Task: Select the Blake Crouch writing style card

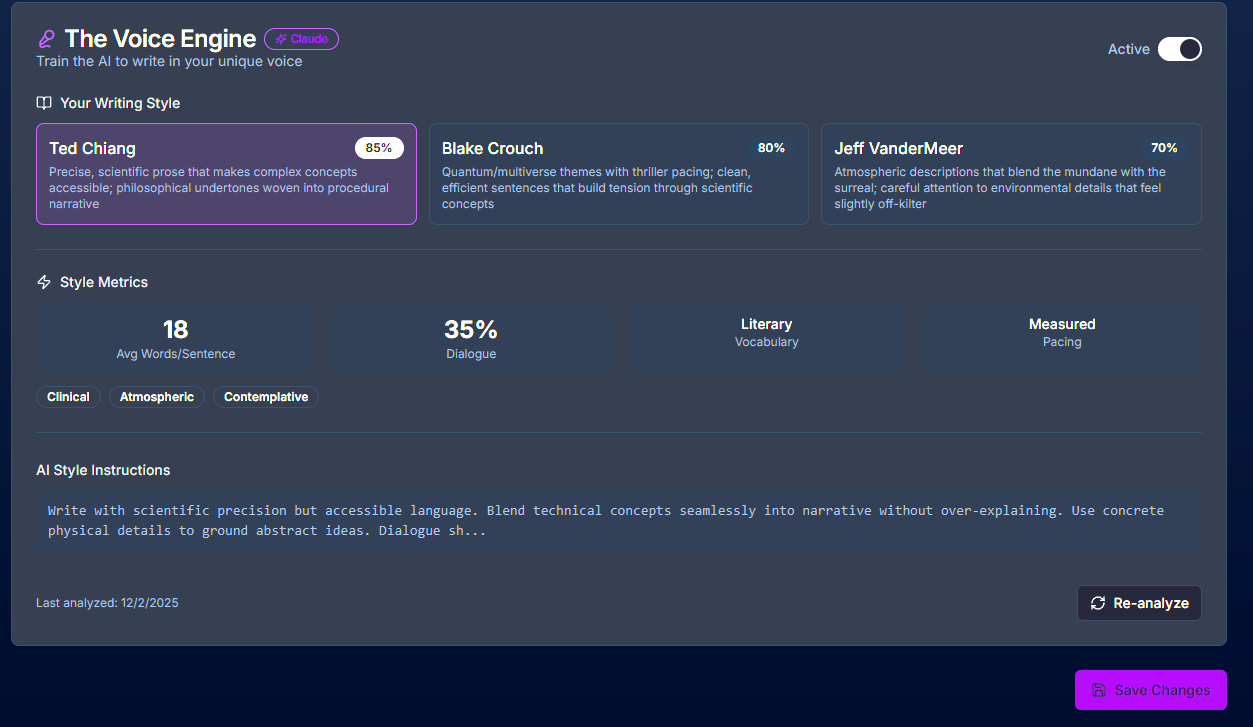Action: tap(618, 174)
